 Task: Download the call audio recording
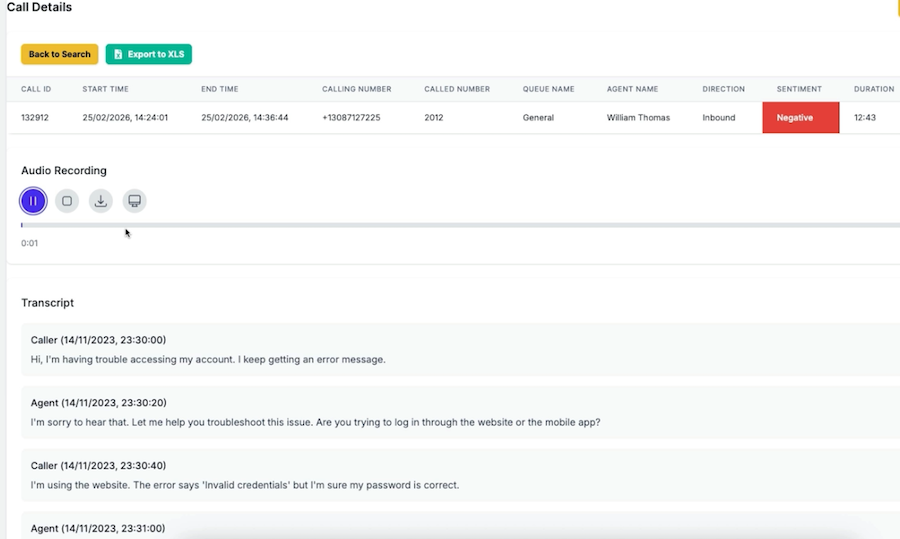click(x=101, y=201)
